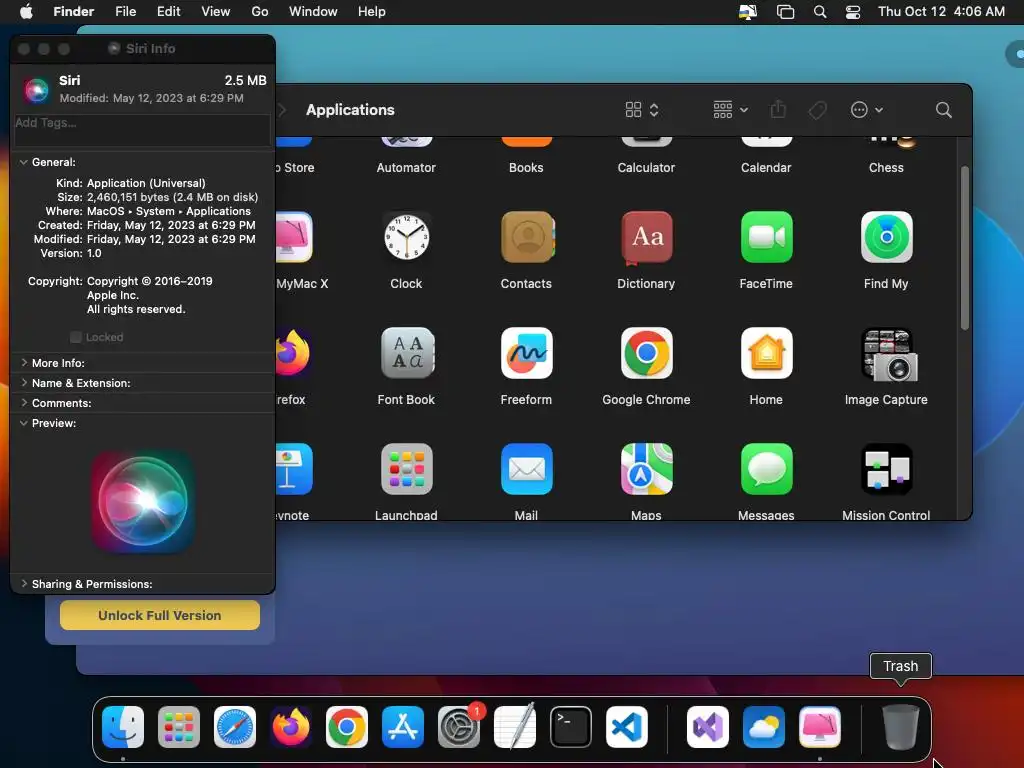Click the Stage Manager menu bar icon
Screen dimensions: 1024x768
coord(785,12)
